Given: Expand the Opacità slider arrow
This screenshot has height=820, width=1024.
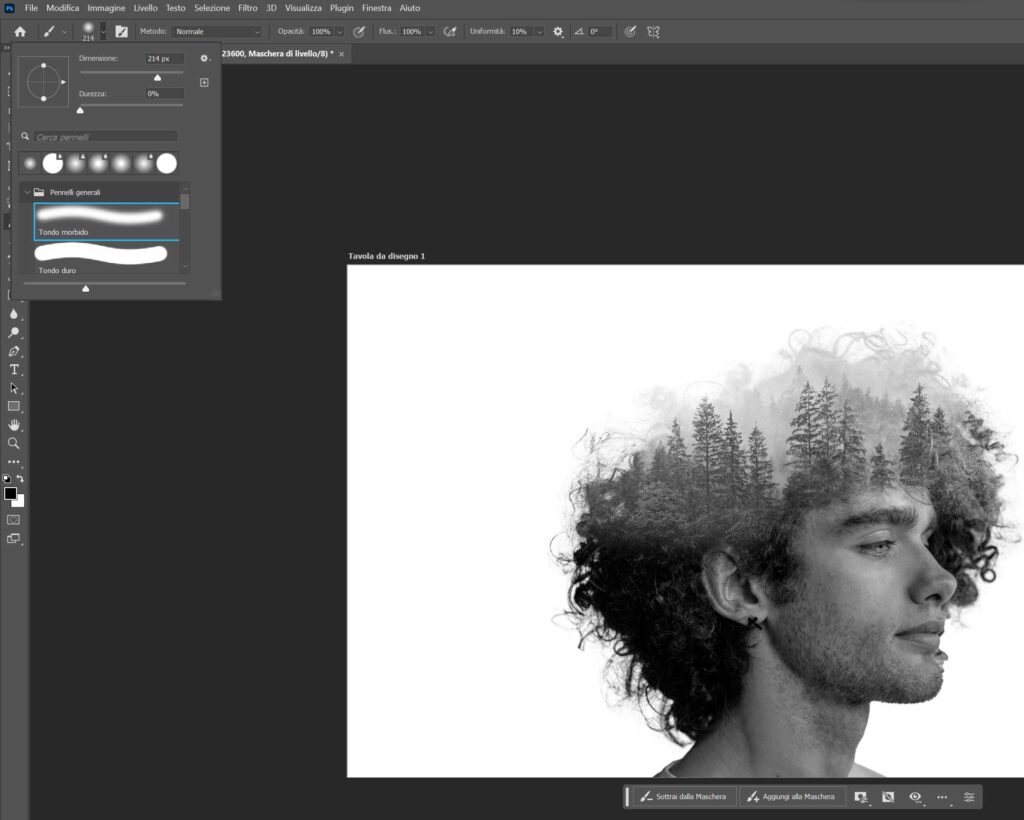Looking at the screenshot, I should pyautogui.click(x=340, y=31).
